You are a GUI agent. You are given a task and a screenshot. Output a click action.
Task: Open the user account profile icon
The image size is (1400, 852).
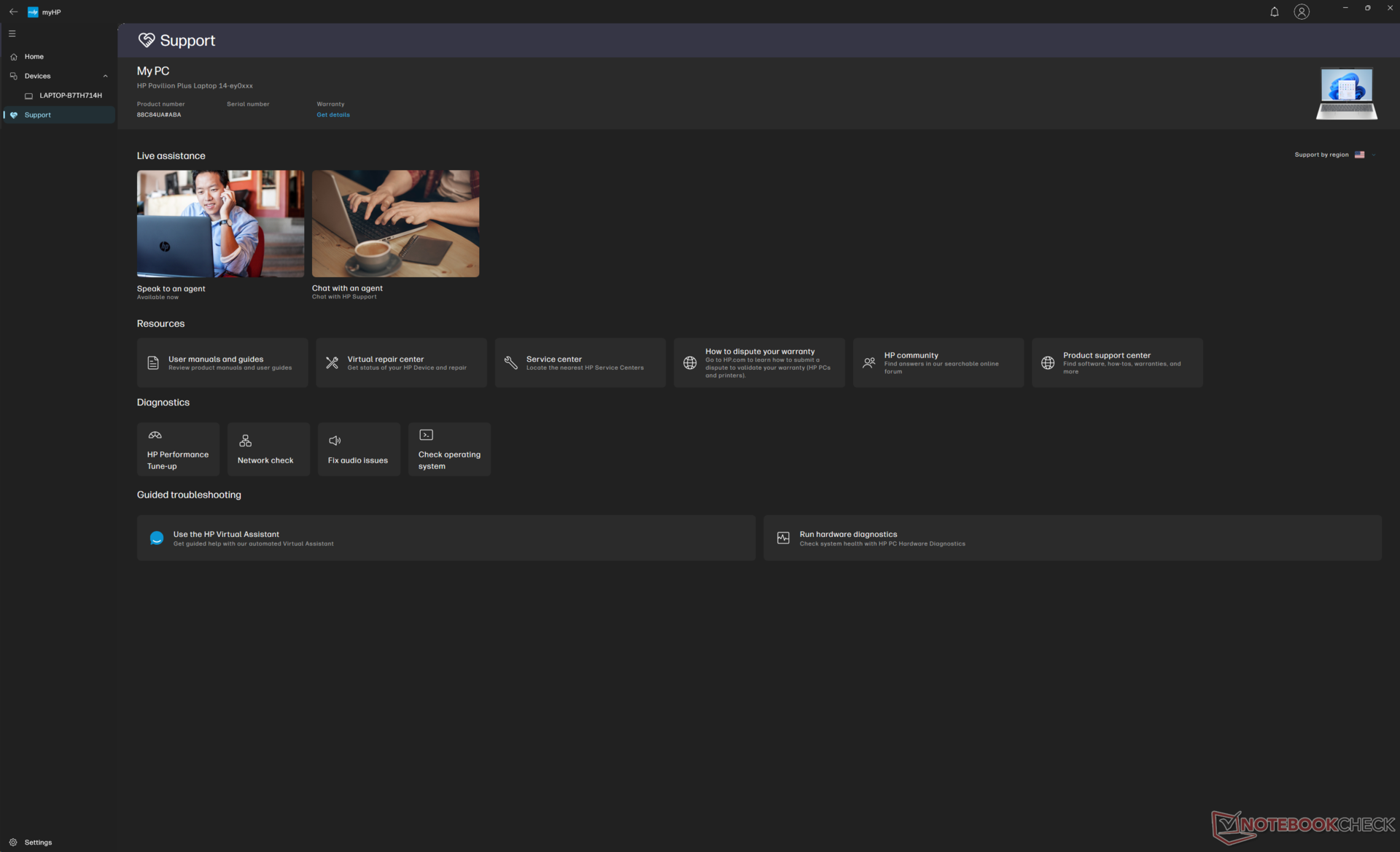1302,12
